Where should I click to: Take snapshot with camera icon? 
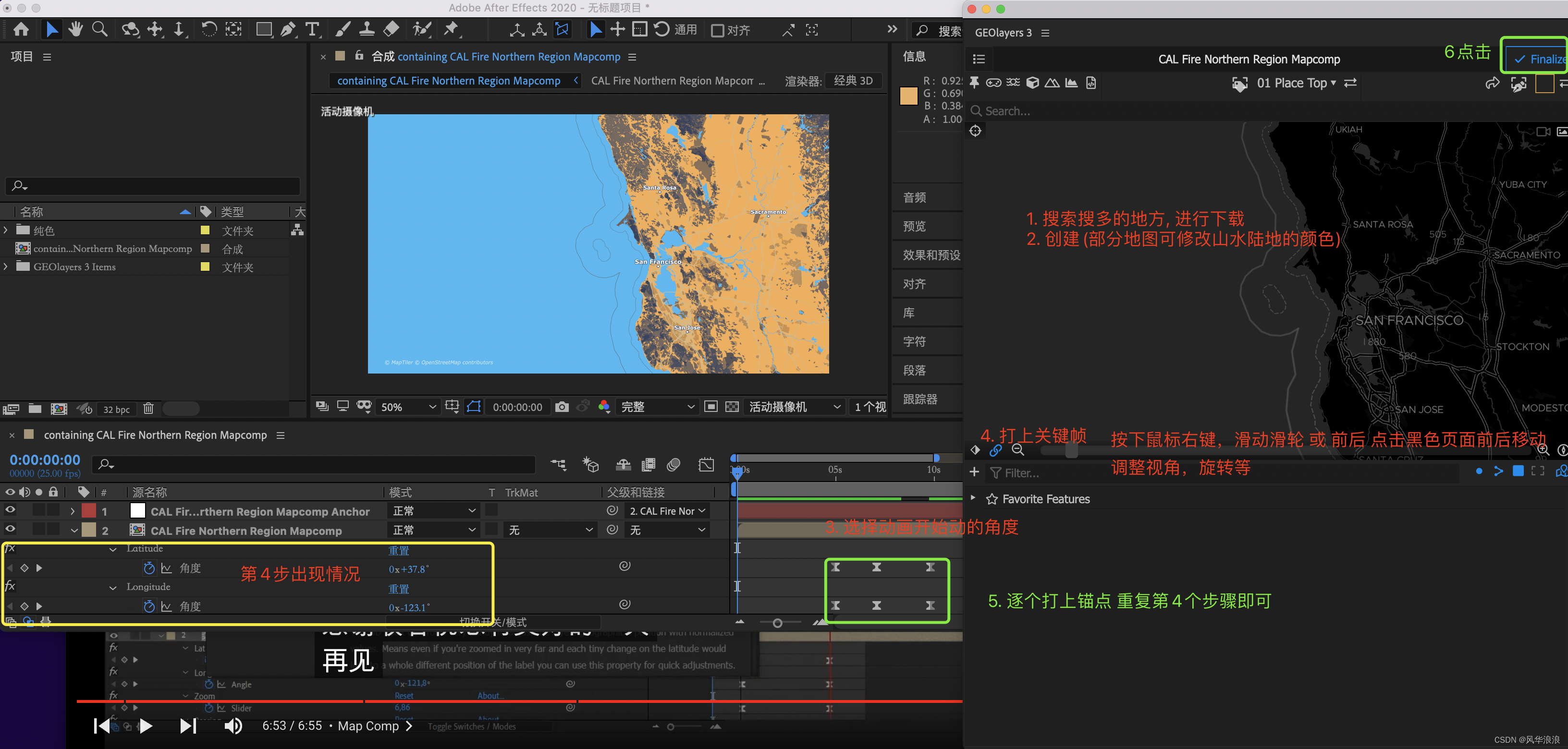(x=562, y=407)
